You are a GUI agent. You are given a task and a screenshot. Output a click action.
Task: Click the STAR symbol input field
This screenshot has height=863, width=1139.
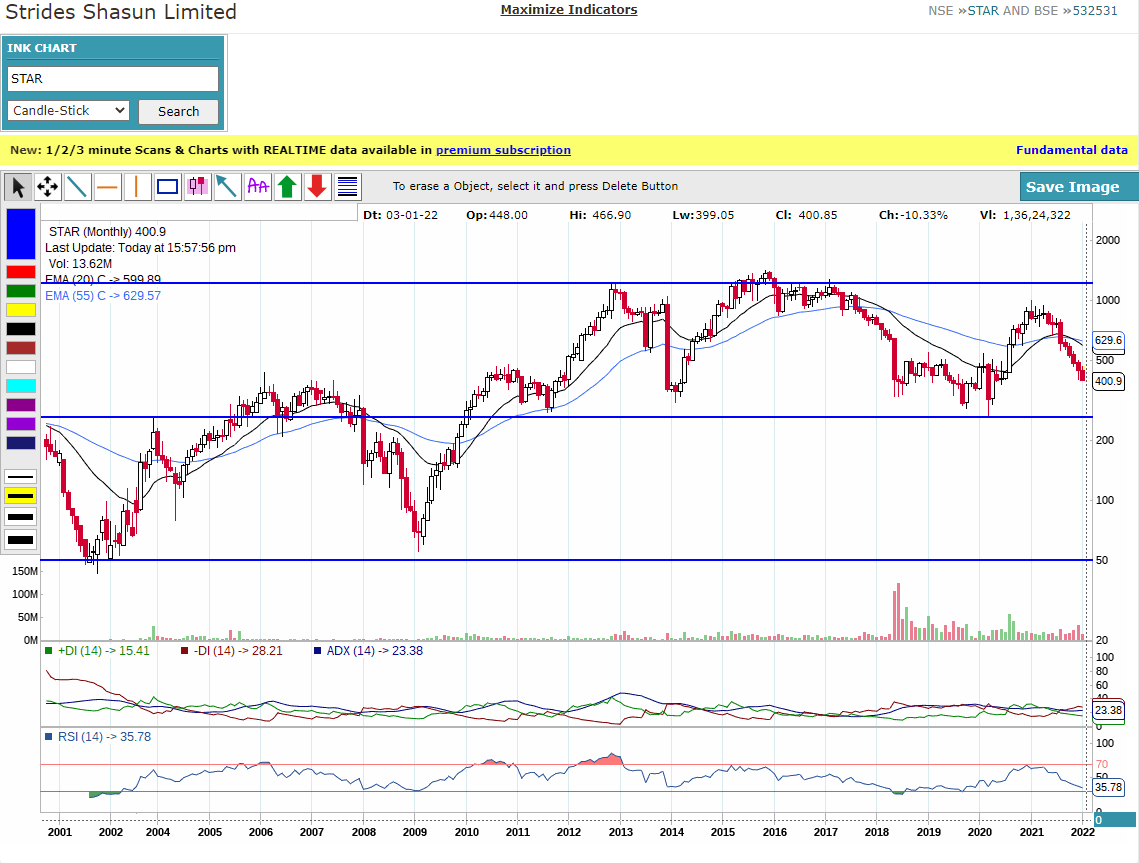coord(113,78)
